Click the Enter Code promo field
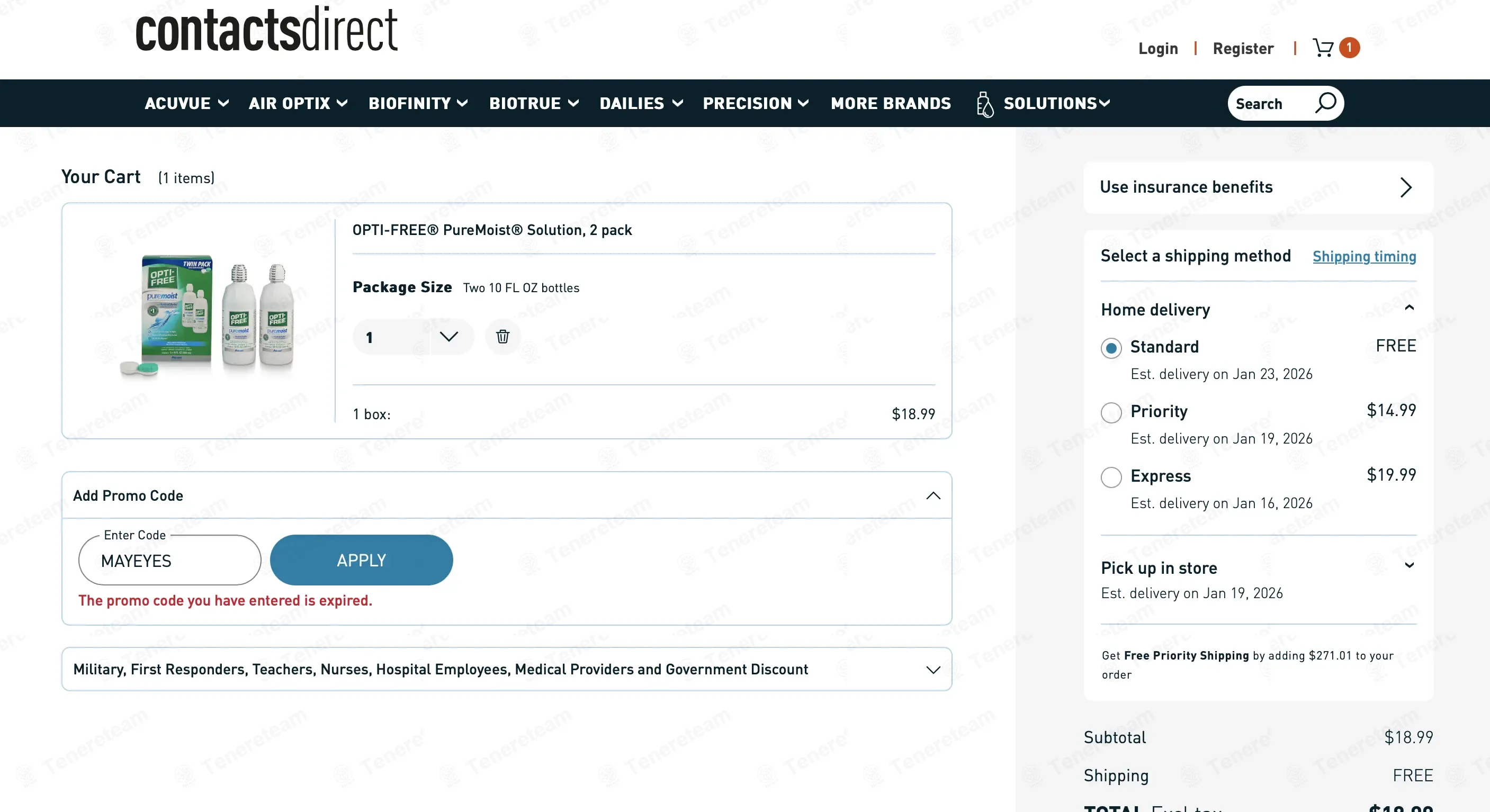The width and height of the screenshot is (1490, 812). pyautogui.click(x=169, y=561)
